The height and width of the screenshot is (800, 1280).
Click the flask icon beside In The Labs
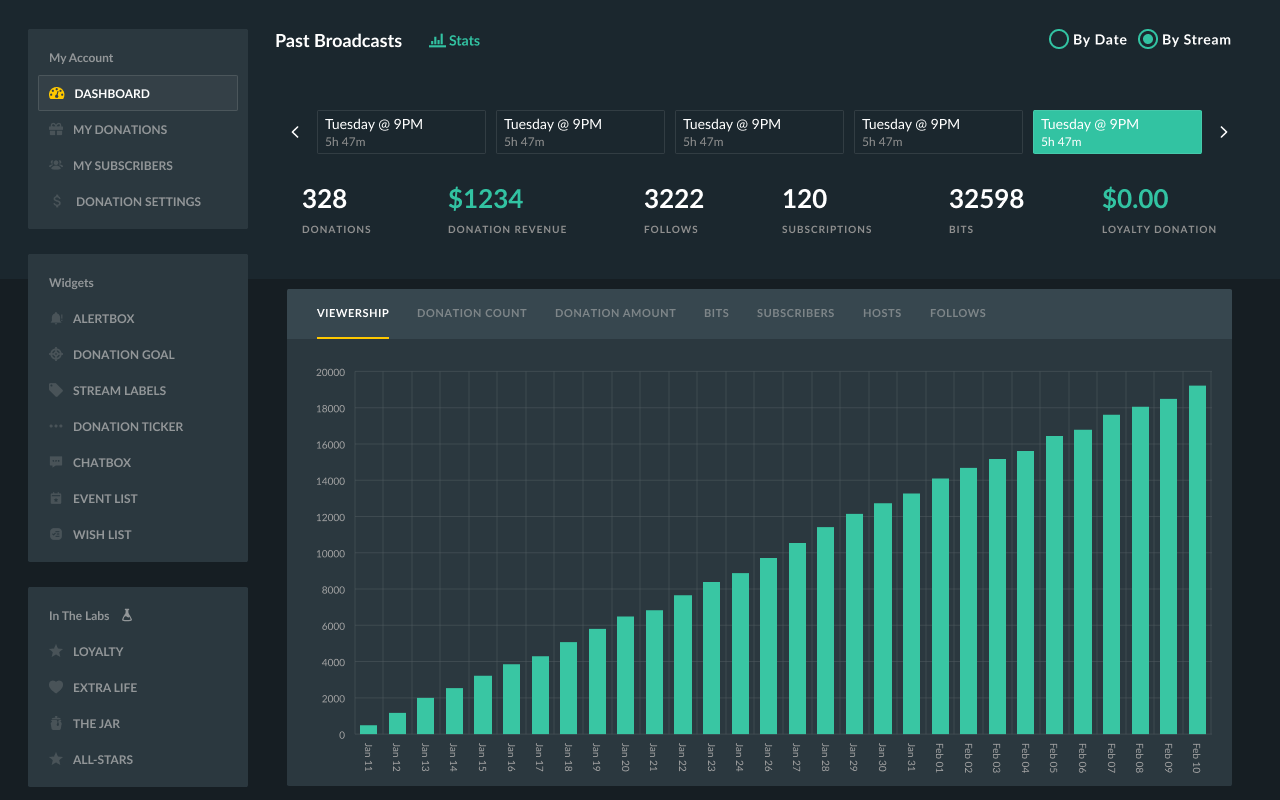(x=127, y=615)
